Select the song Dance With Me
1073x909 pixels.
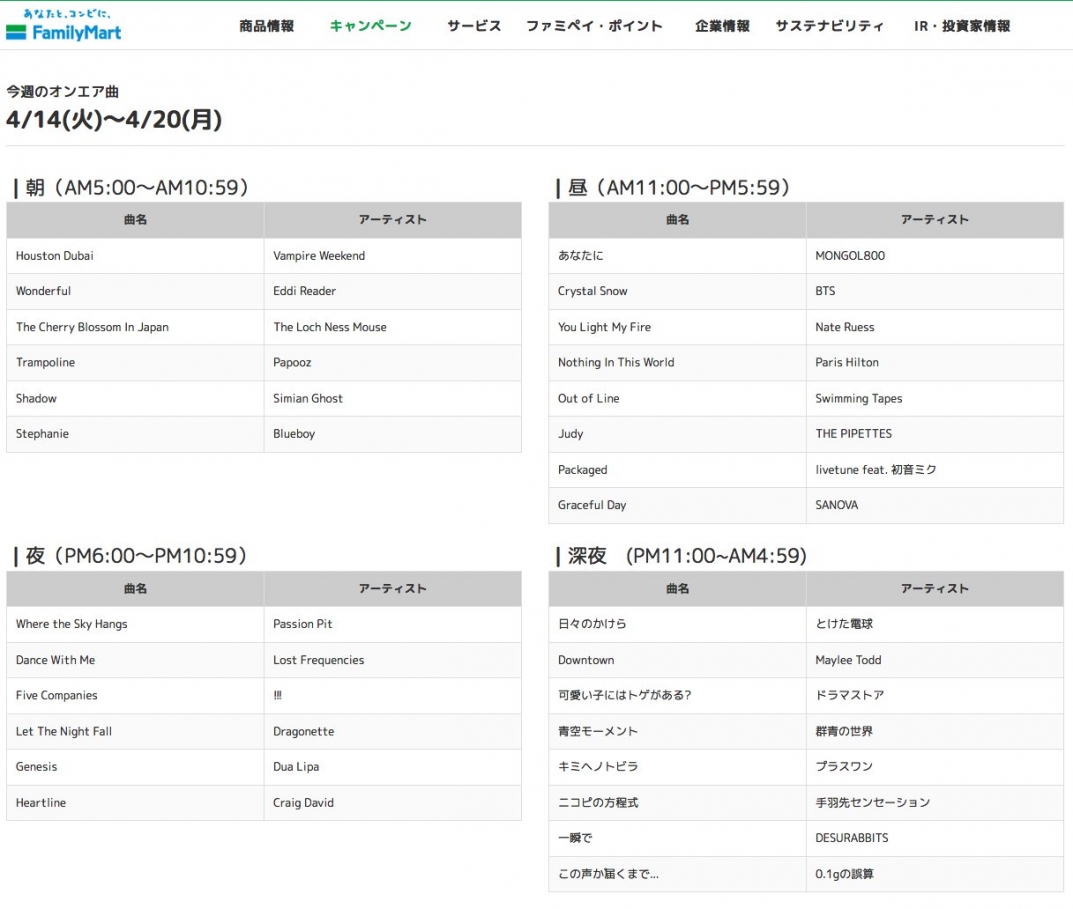55,661
